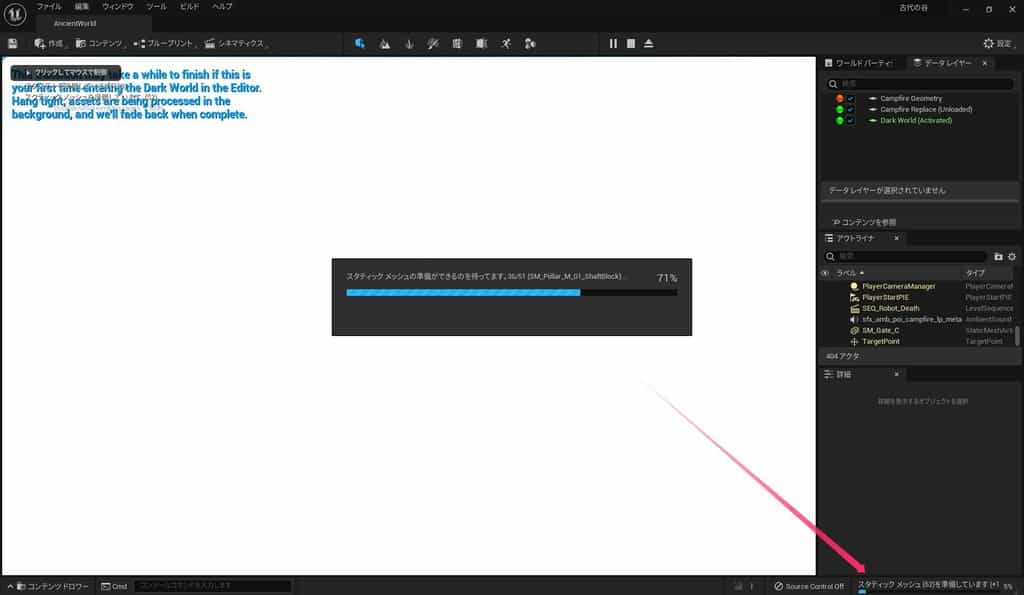Click the Campfire Geometry orange status dot
Viewport: 1024px width, 595px height.
840,99
